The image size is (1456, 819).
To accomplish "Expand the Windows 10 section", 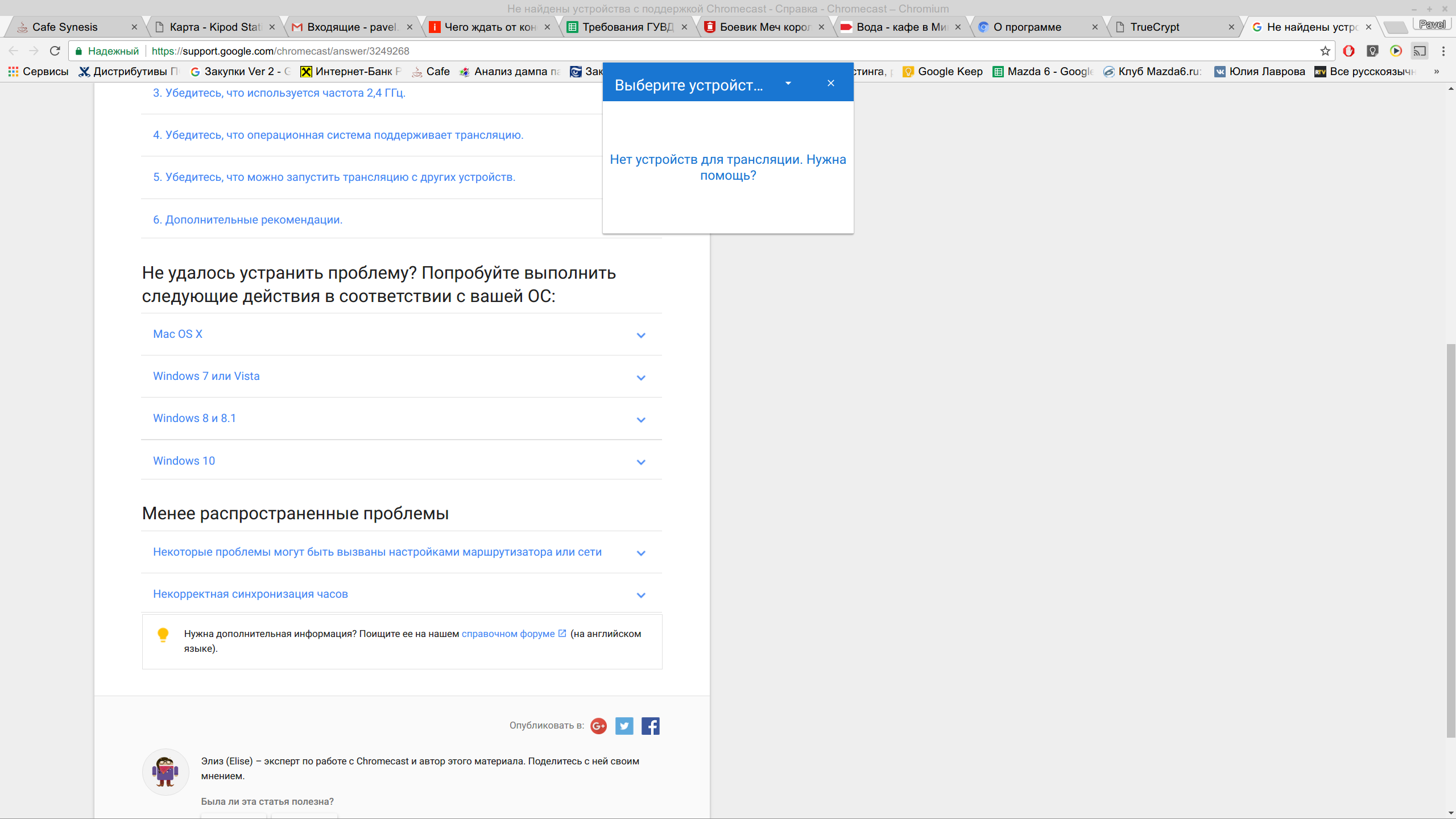I will point(402,461).
